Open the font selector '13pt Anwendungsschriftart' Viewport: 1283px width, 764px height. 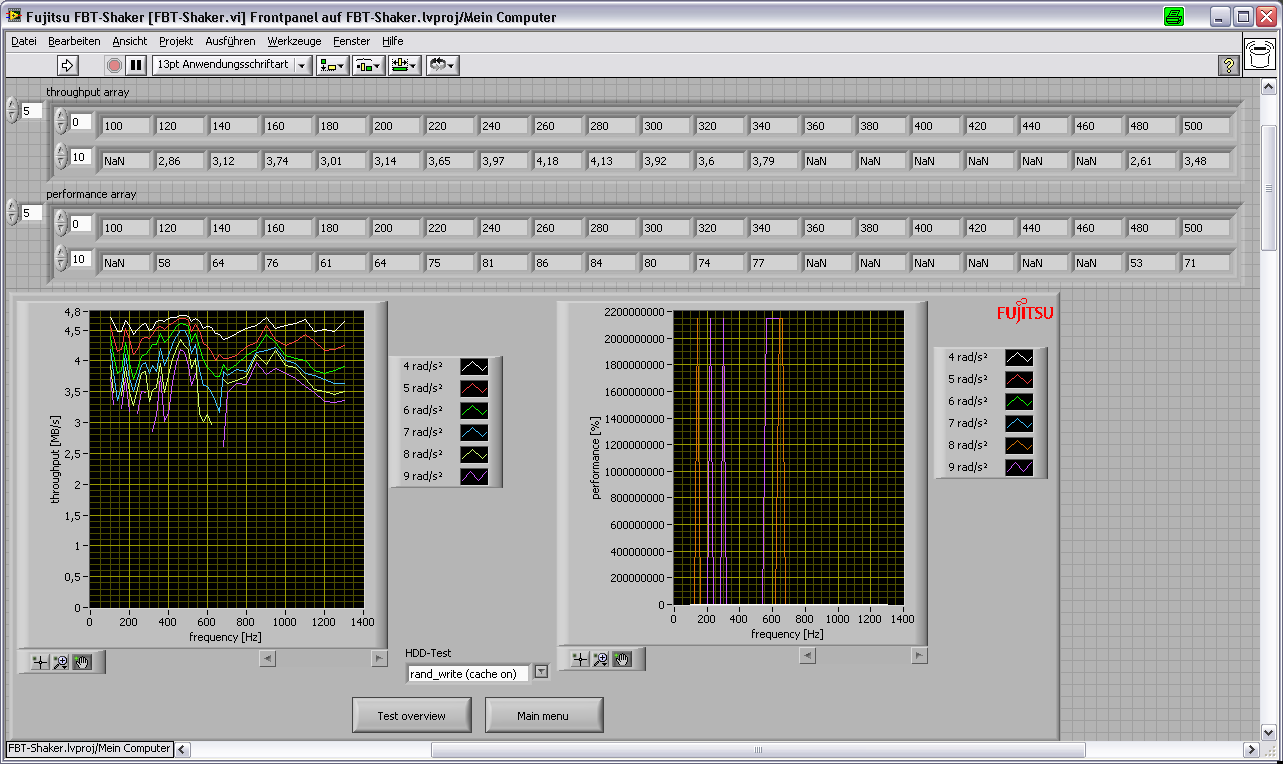(231, 65)
